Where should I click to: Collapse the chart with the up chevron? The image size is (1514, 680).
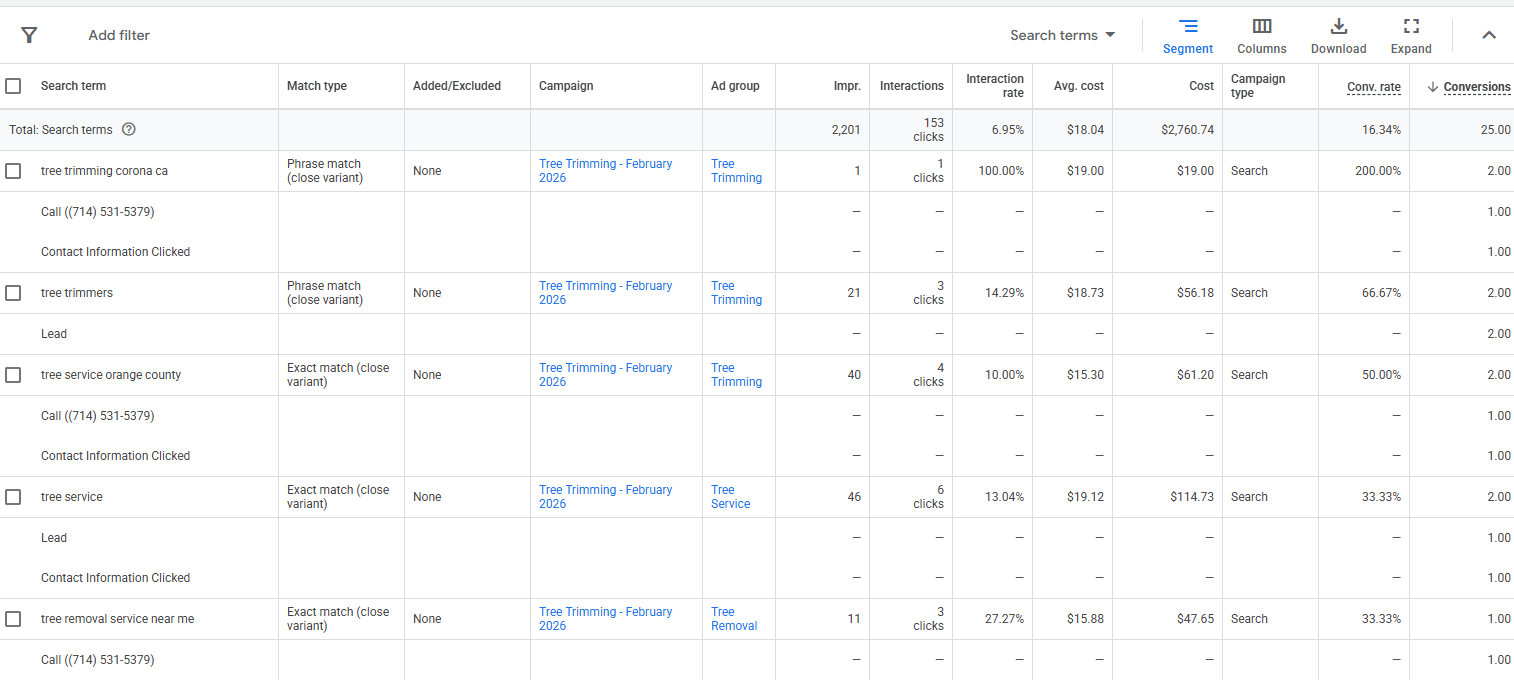(x=1489, y=35)
